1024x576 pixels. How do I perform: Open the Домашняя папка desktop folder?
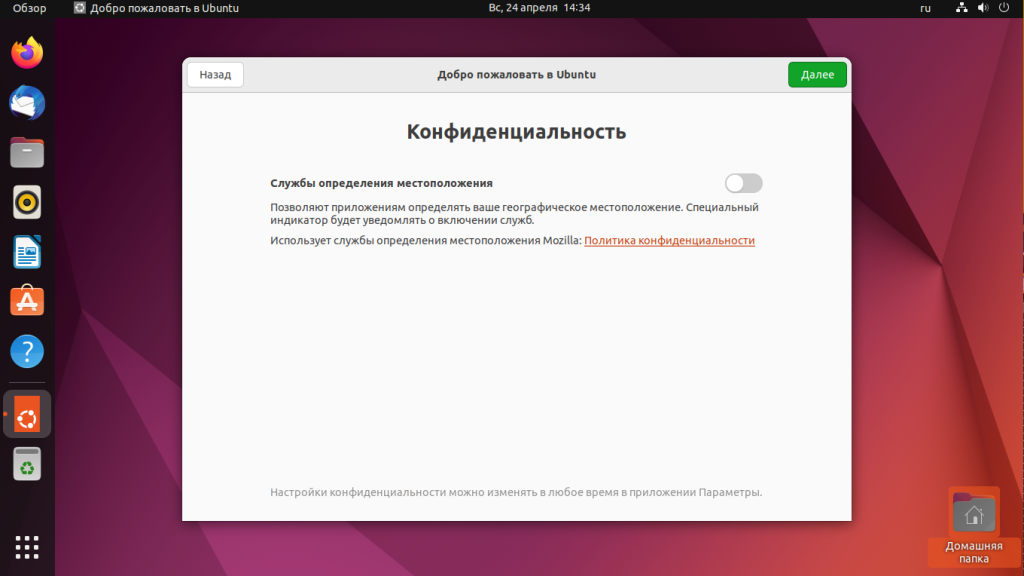pyautogui.click(x=974, y=525)
